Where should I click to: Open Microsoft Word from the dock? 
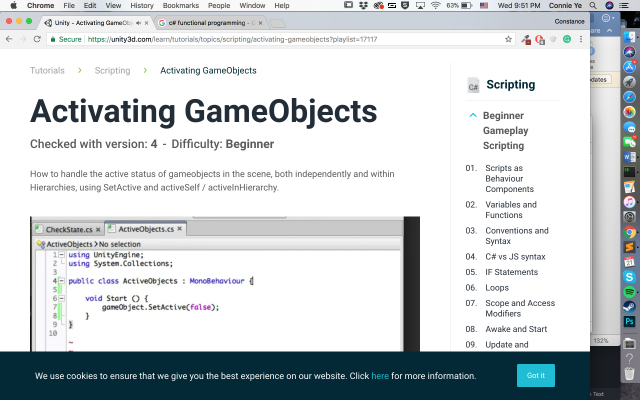[629, 157]
